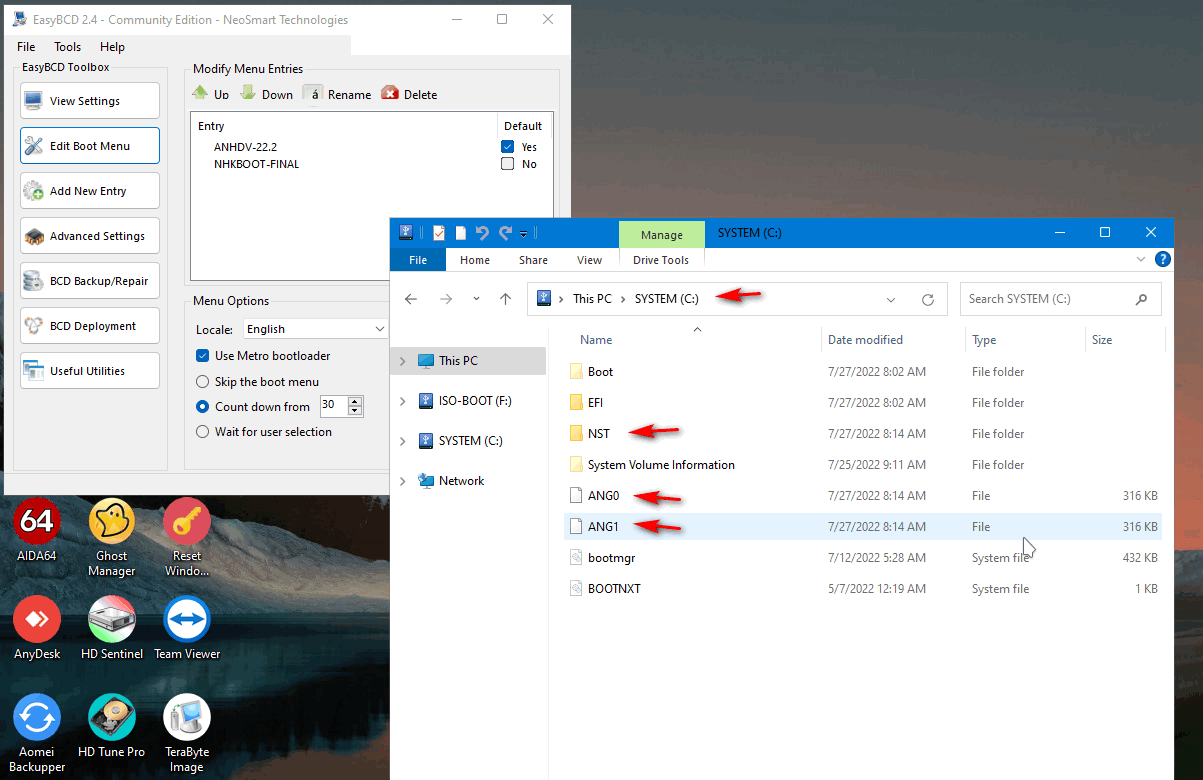Click Undo in Explorer quick access toolbar
This screenshot has width=1203, height=780.
click(483, 233)
